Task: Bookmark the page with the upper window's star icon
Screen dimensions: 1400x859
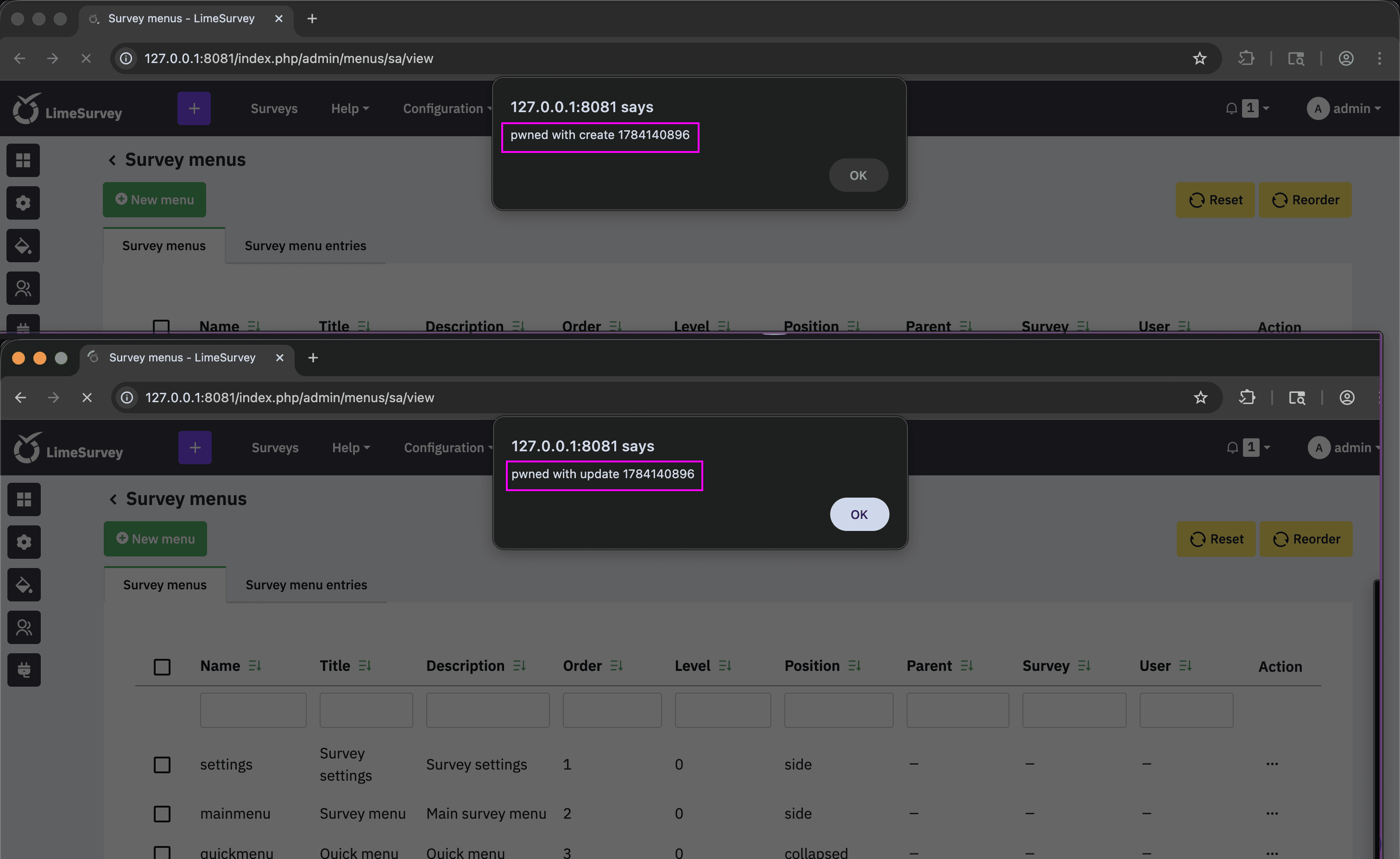Action: (1199, 58)
